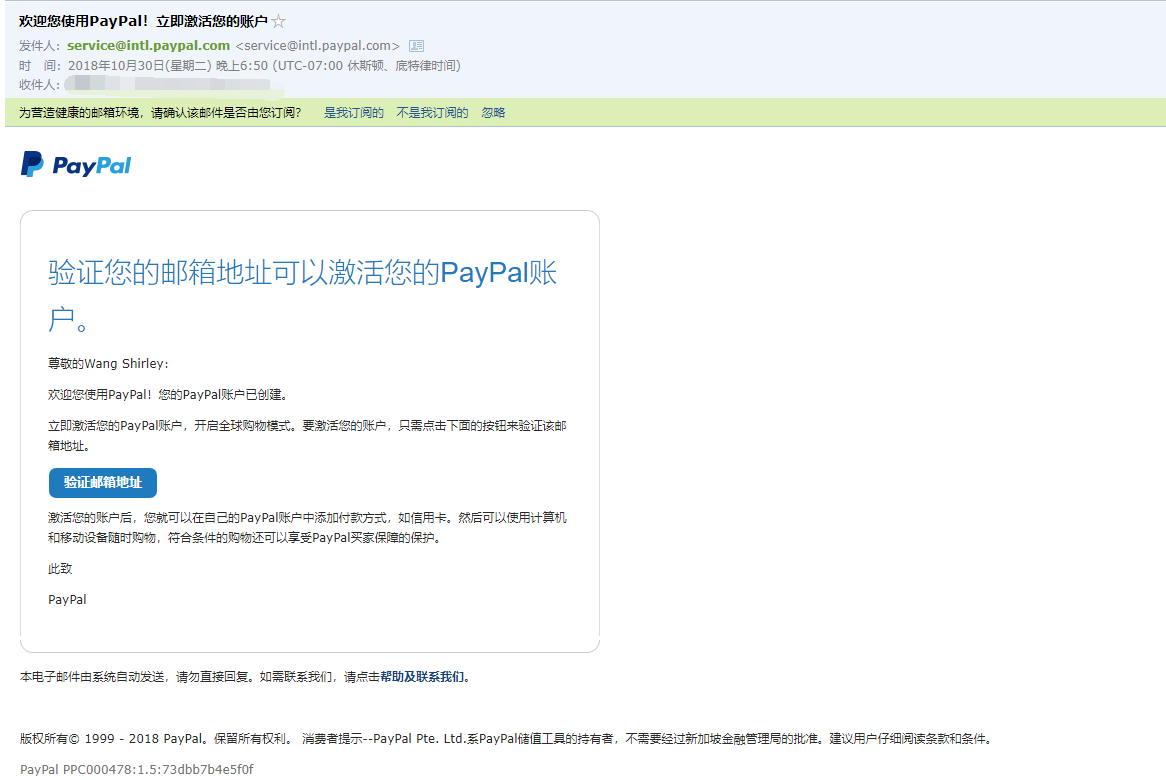Star this PayPal welcome email
The width and height of the screenshot is (1166, 780).
pos(279,22)
